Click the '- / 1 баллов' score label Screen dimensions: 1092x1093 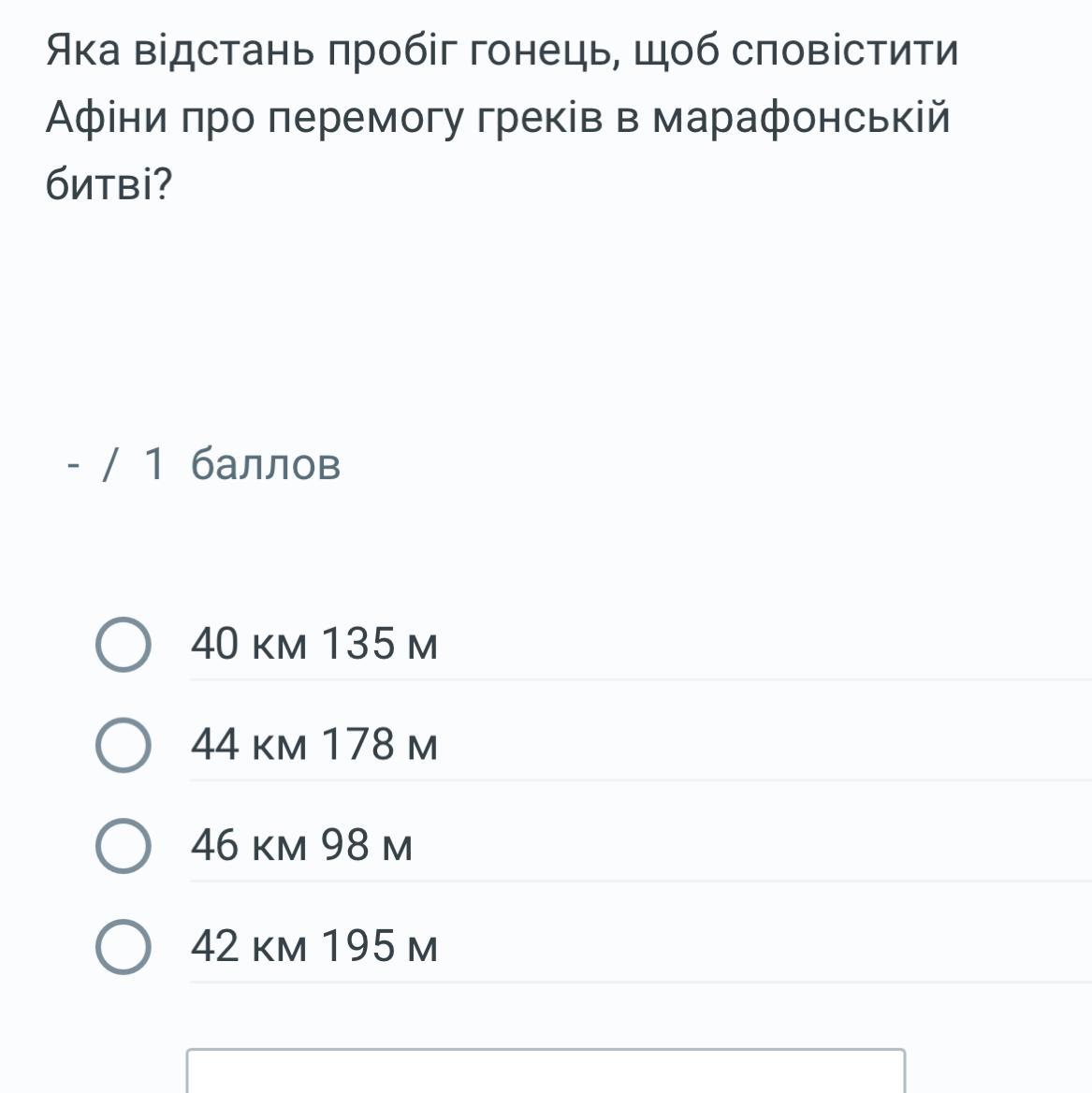[x=204, y=464]
